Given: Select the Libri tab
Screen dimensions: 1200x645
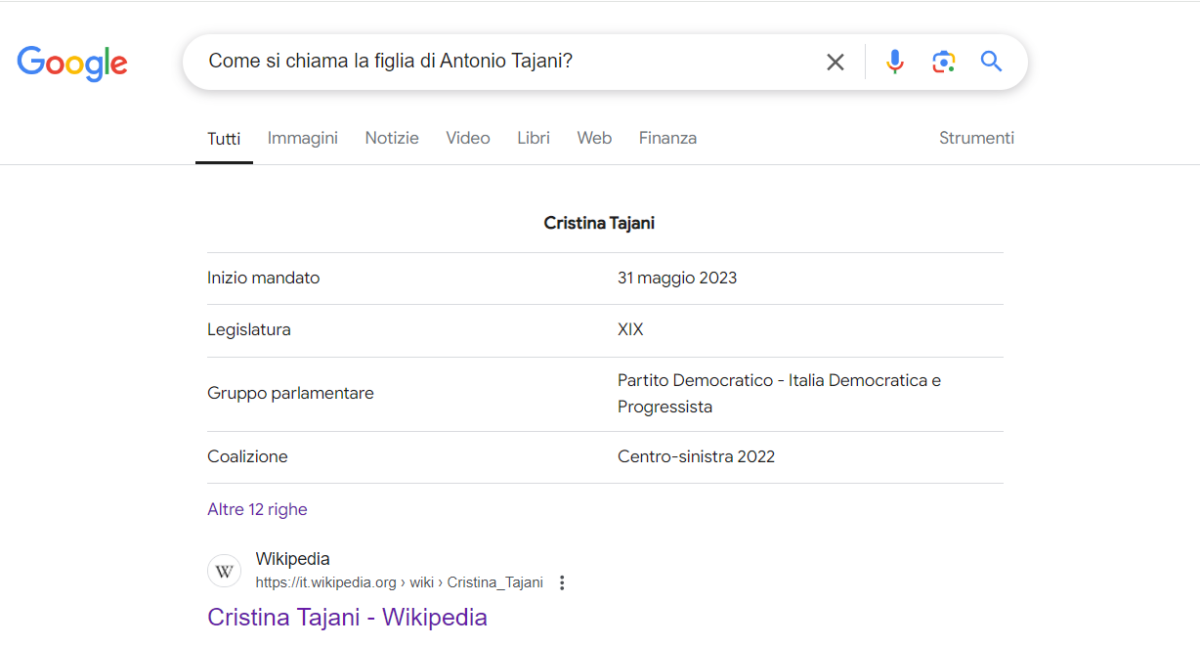Looking at the screenshot, I should pyautogui.click(x=533, y=138).
